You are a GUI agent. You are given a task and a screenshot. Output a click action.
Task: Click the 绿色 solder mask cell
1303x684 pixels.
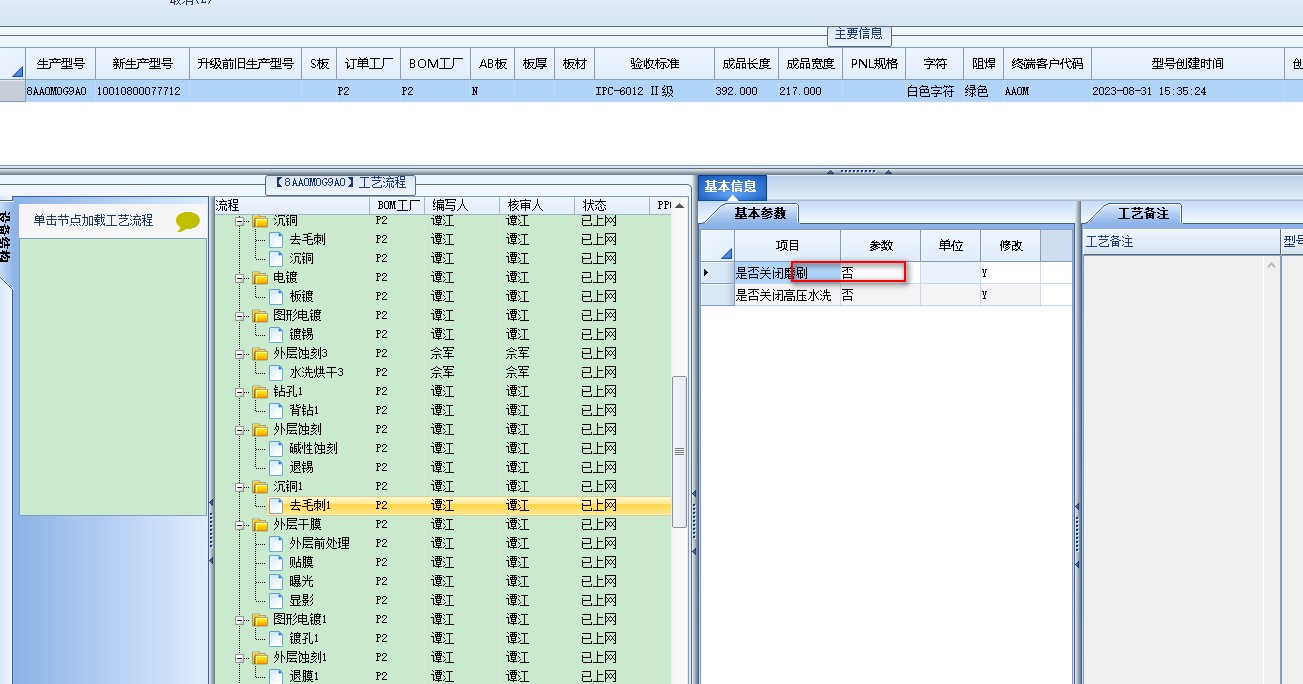[x=982, y=91]
